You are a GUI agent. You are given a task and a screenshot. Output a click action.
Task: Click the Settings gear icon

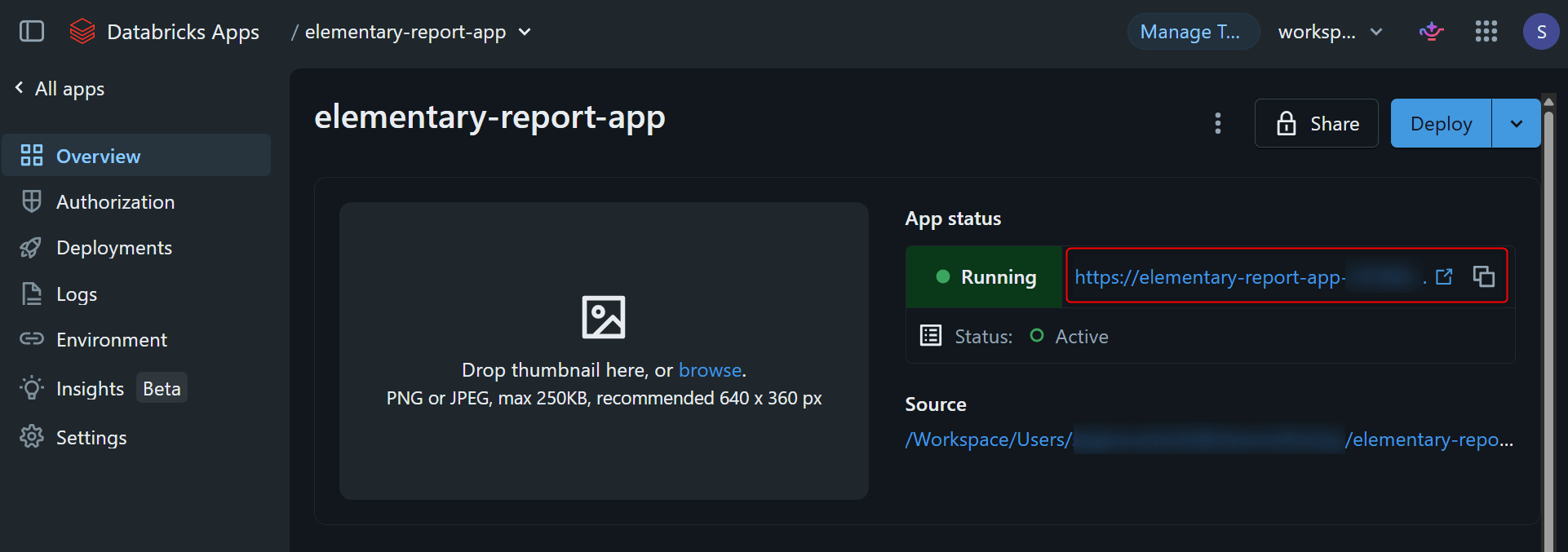[32, 437]
